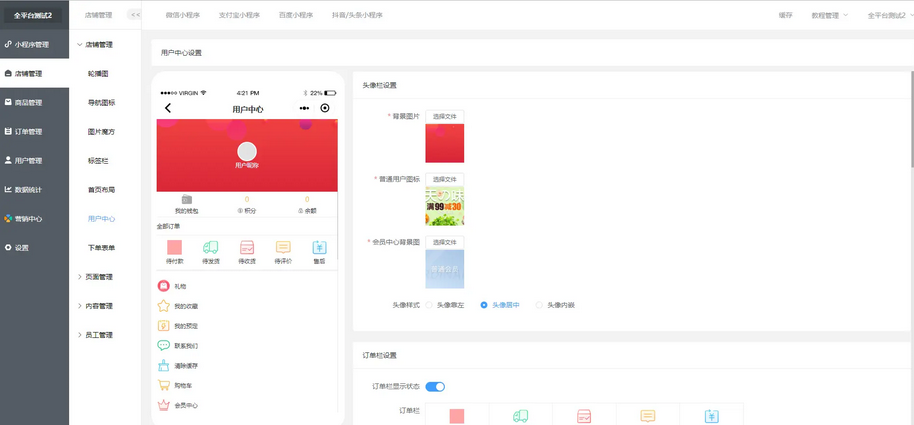Open the 教程管理 dropdown menu
914x425 pixels.
click(829, 15)
